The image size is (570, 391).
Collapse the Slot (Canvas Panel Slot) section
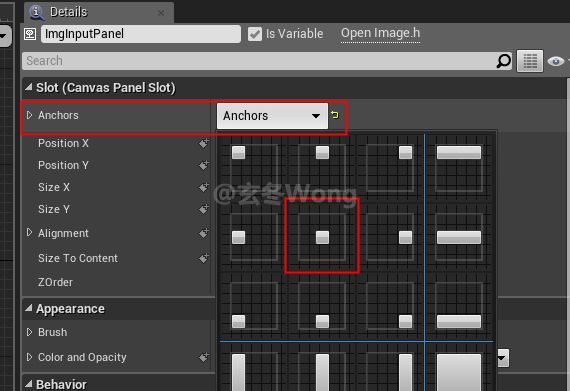pos(29,87)
